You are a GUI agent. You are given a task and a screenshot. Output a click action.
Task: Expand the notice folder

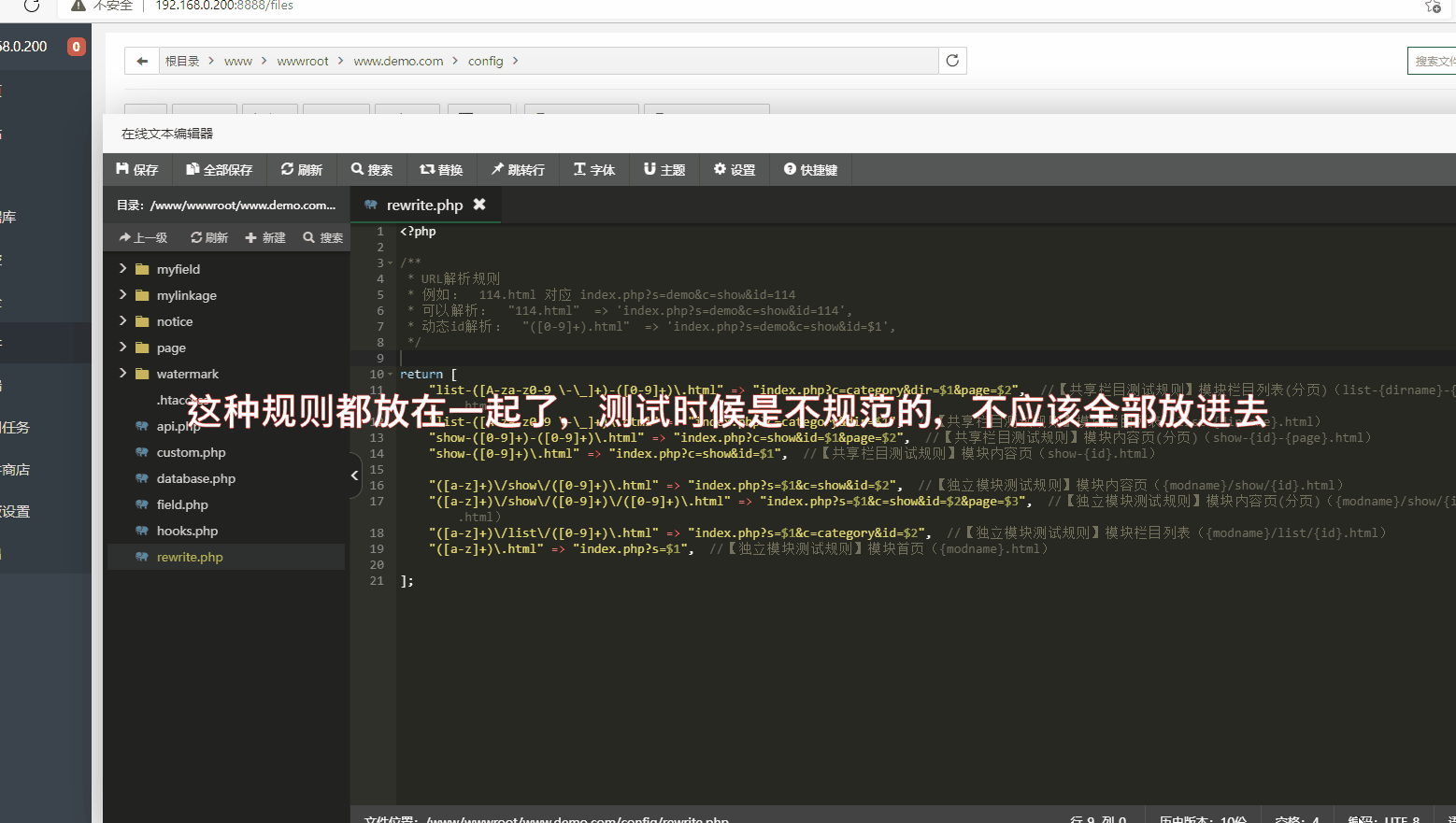pyautogui.click(x=122, y=320)
